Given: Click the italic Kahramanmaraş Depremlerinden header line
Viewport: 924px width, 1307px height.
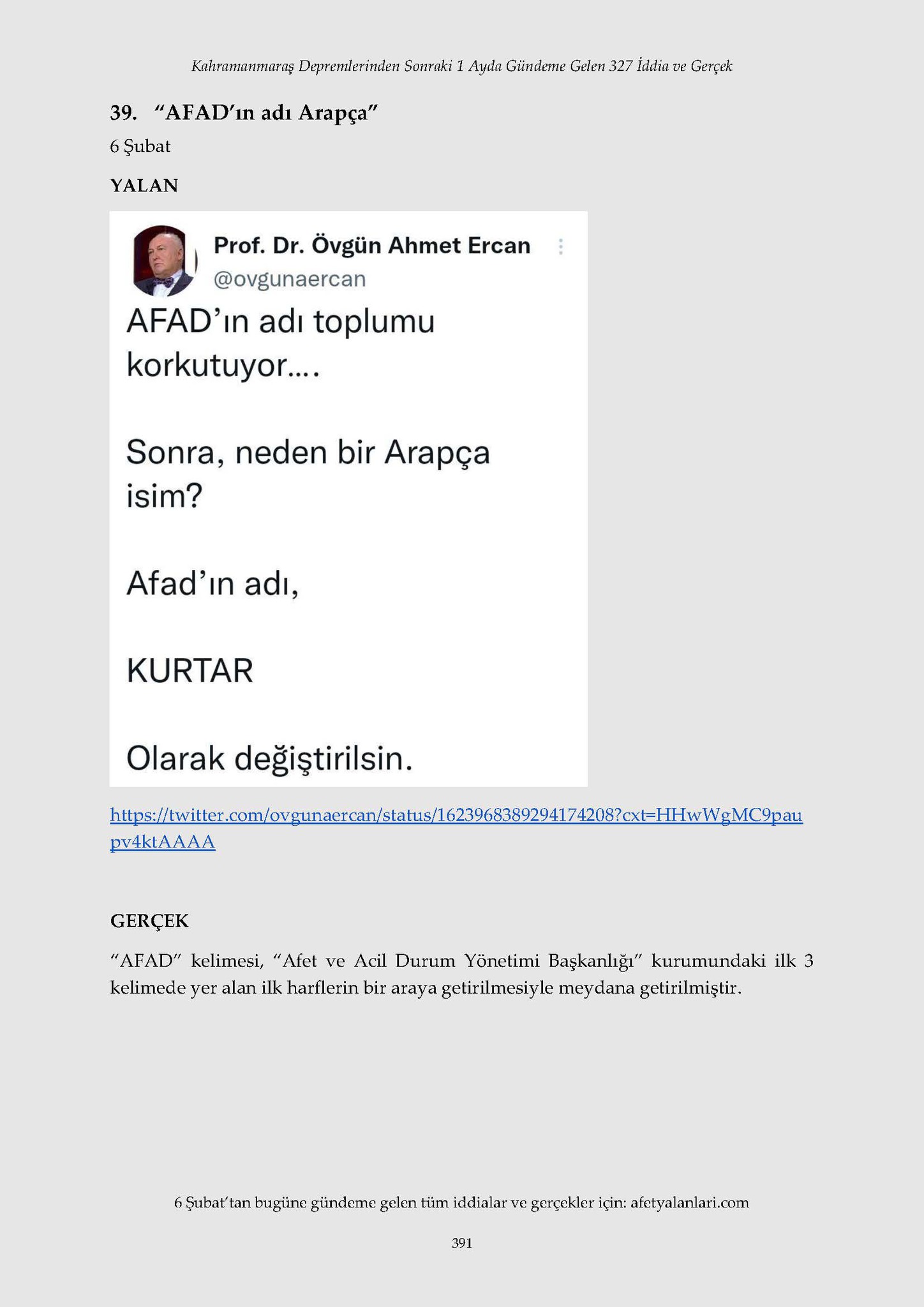Looking at the screenshot, I should pyautogui.click(x=462, y=66).
